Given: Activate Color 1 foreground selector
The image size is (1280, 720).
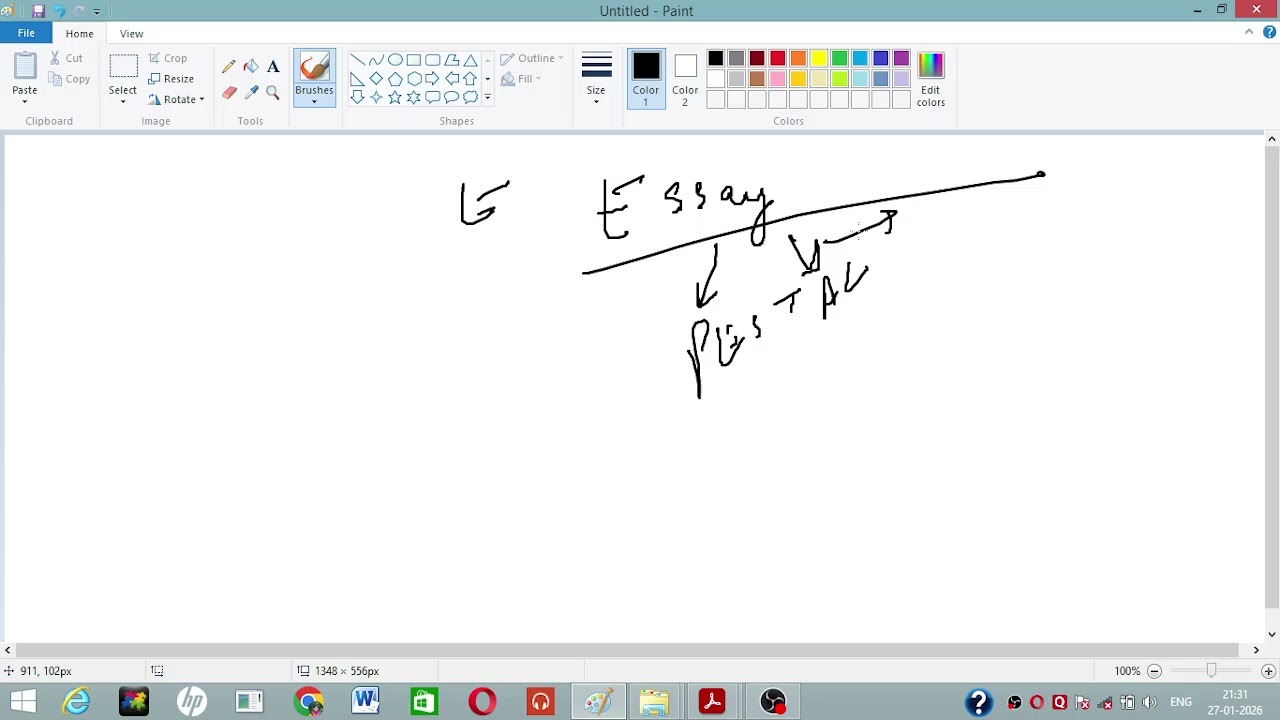Looking at the screenshot, I should (x=646, y=79).
